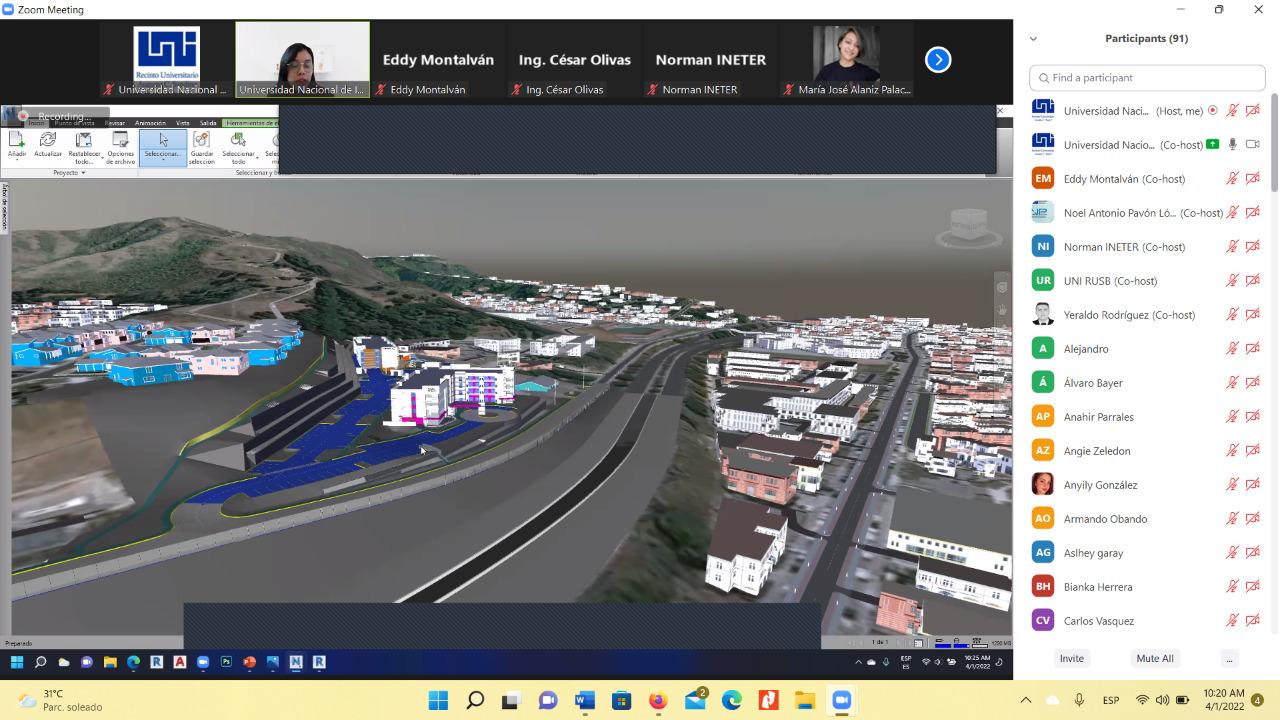Open Word from the Windows 11 taskbar

click(585, 700)
